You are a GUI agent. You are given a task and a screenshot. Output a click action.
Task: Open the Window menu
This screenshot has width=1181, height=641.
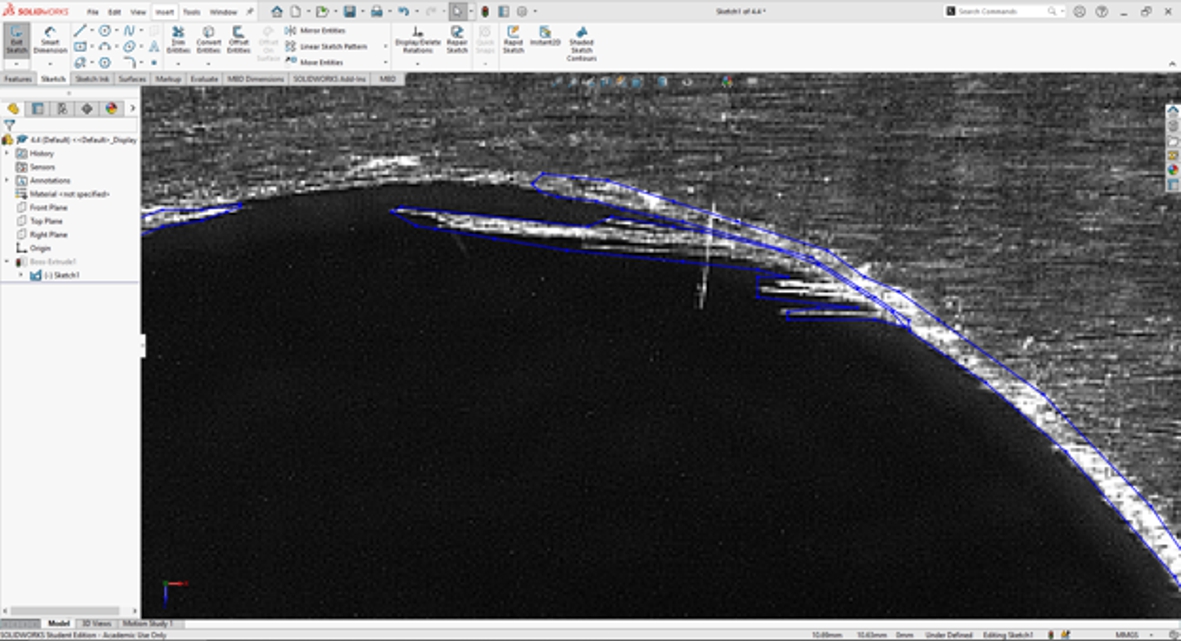223,12
